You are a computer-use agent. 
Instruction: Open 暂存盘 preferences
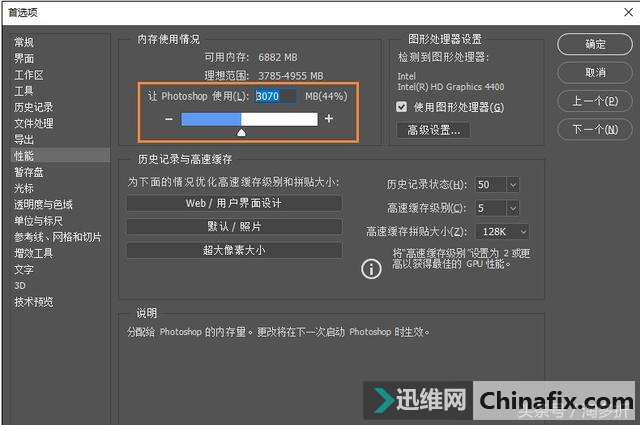pyautogui.click(x=29, y=172)
